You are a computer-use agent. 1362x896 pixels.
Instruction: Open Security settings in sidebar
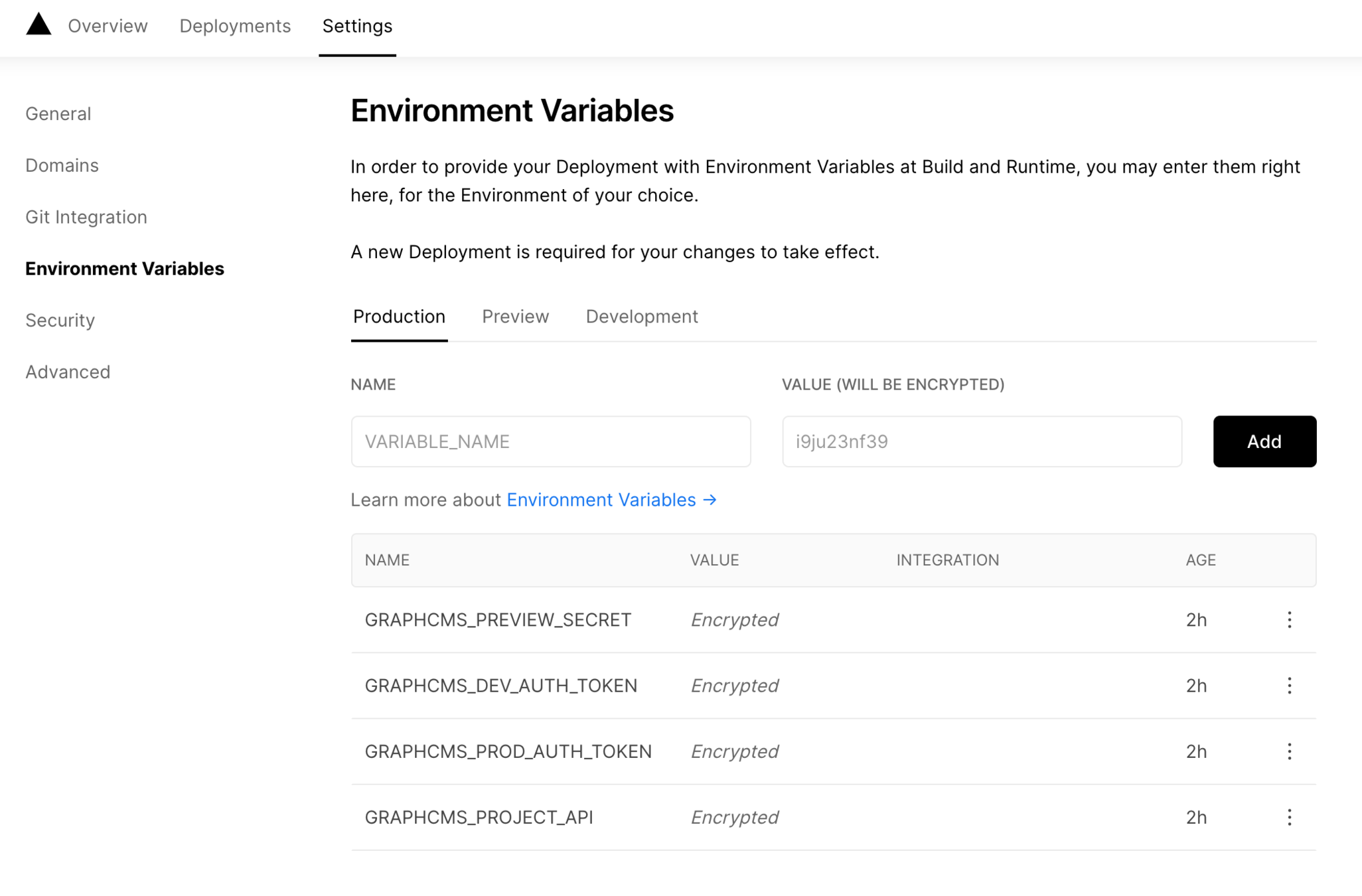(60, 320)
